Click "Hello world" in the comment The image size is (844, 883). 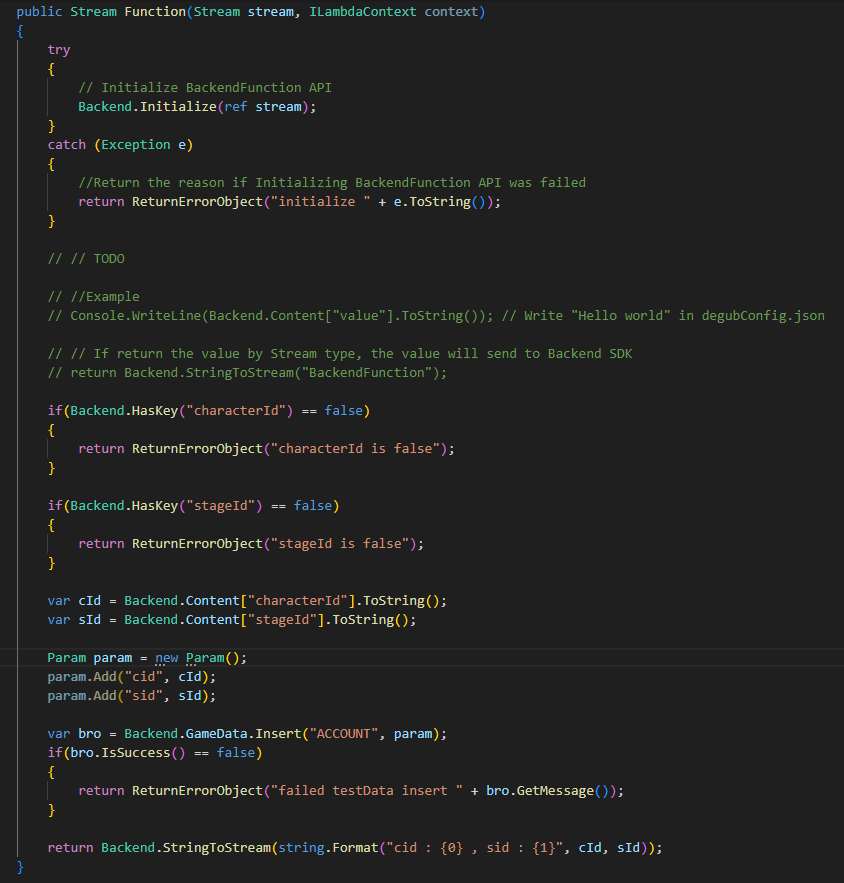pos(621,316)
